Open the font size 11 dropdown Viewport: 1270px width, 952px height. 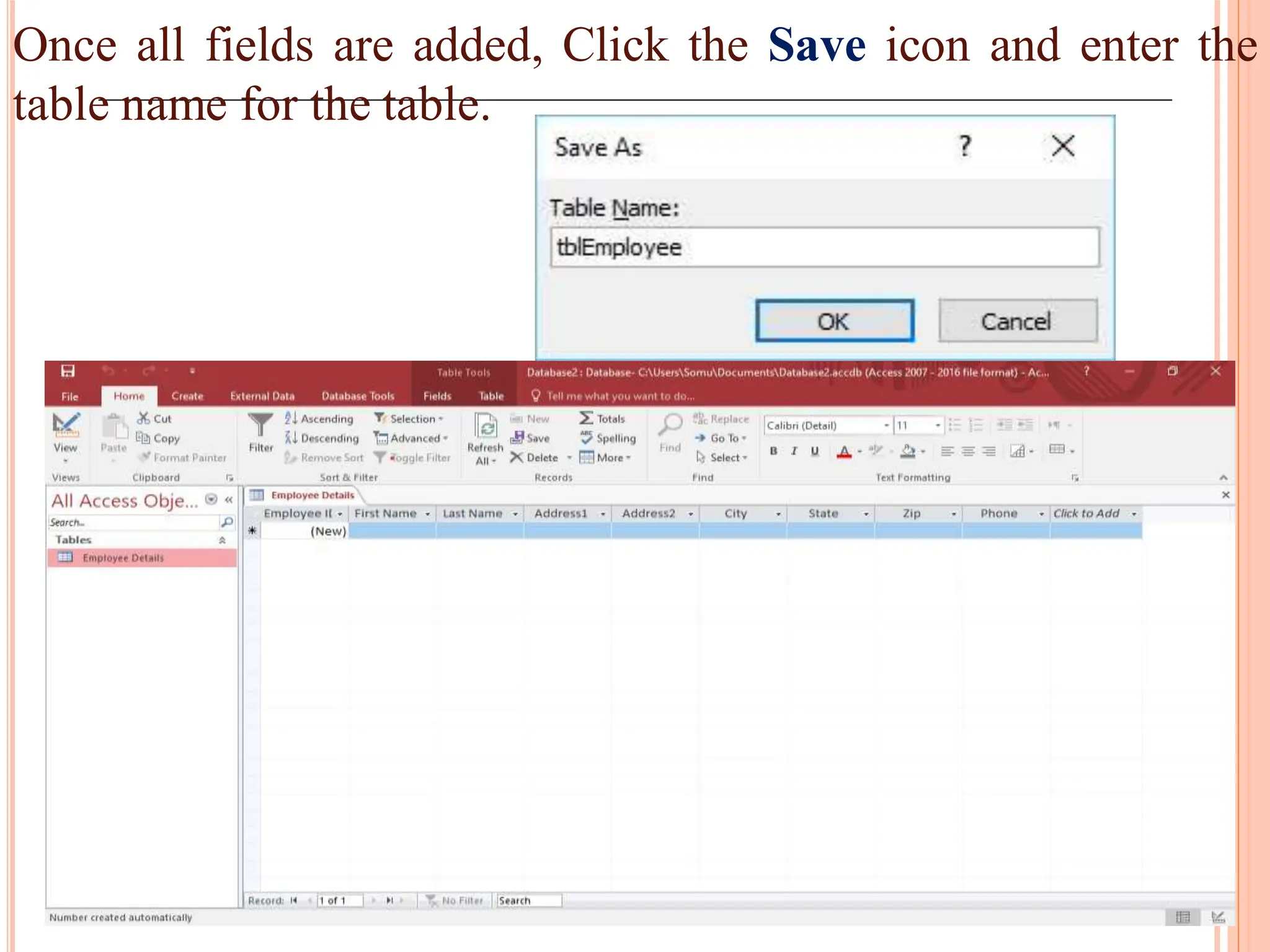coord(938,425)
